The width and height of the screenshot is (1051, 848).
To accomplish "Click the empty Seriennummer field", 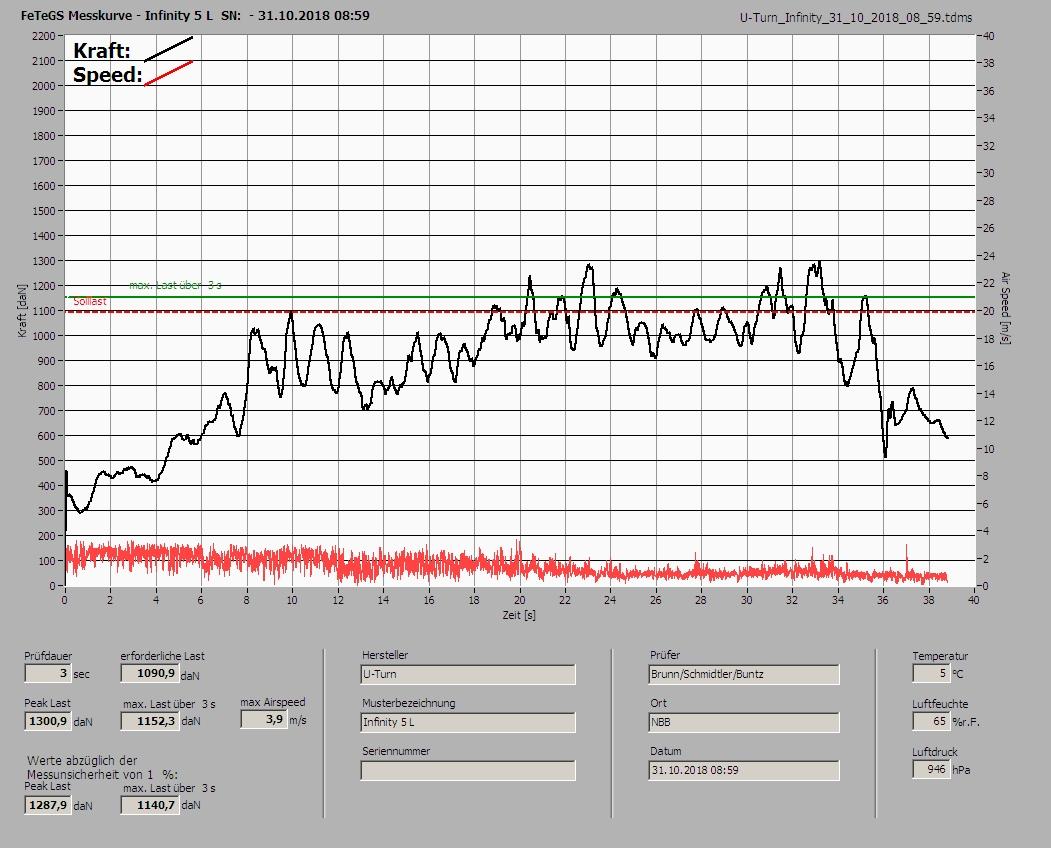I will pyautogui.click(x=467, y=770).
